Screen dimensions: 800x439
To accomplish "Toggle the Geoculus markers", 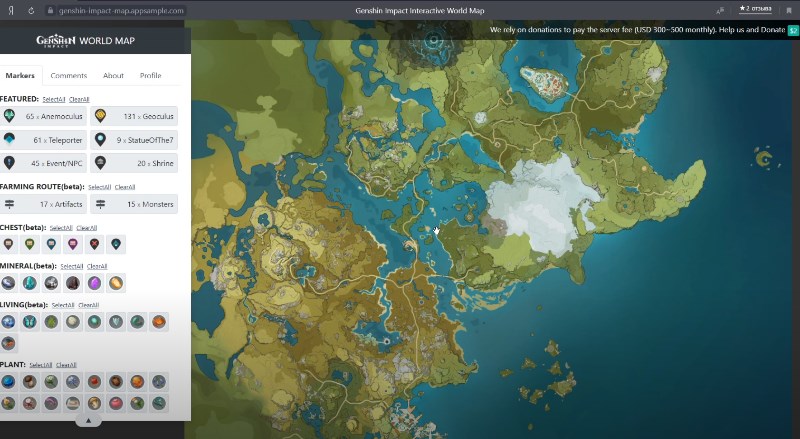I will click(135, 117).
